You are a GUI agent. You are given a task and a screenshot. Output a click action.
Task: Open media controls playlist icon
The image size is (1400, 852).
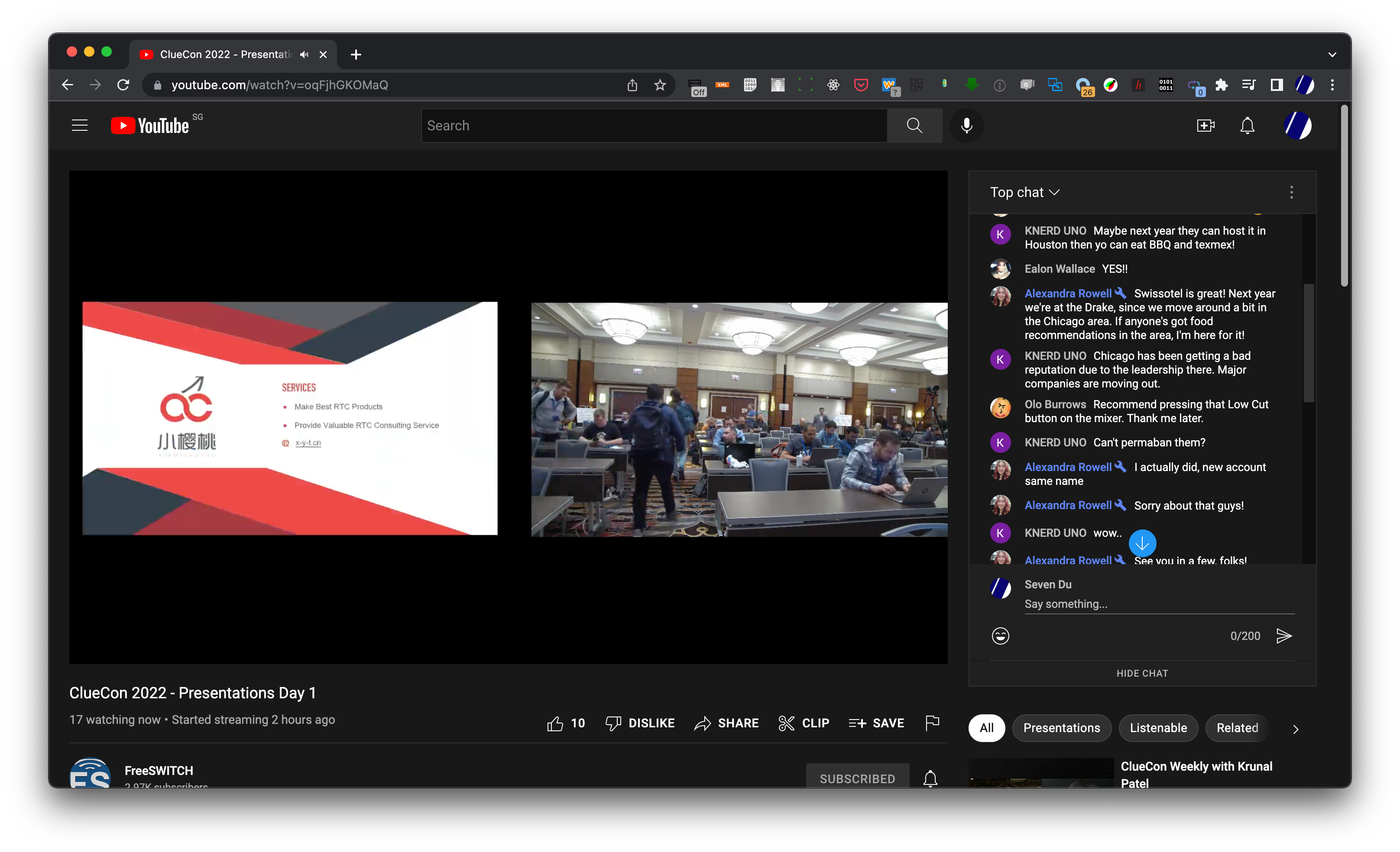[1248, 85]
